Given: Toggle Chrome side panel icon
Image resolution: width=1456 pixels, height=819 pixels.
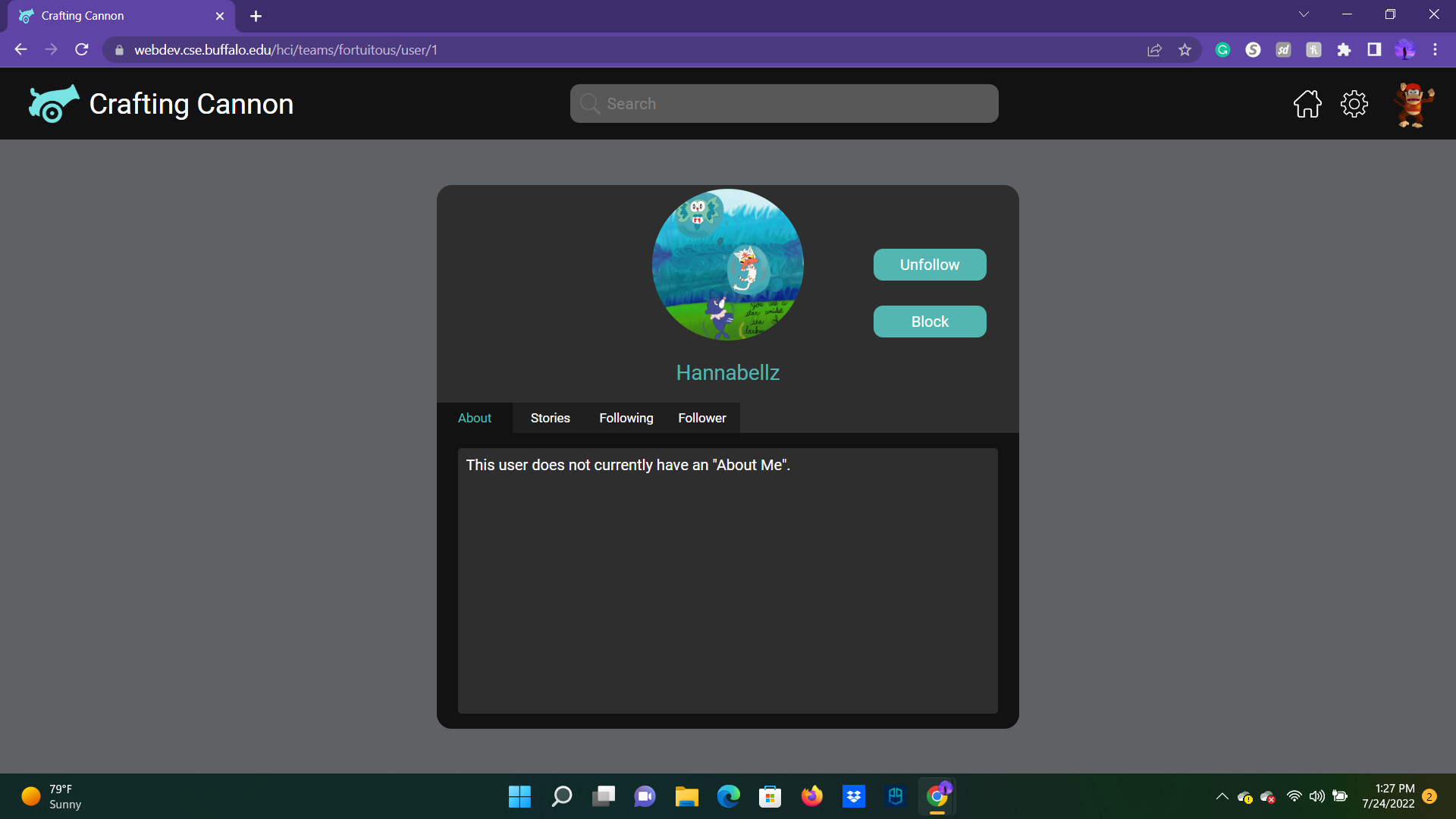Looking at the screenshot, I should pyautogui.click(x=1374, y=50).
